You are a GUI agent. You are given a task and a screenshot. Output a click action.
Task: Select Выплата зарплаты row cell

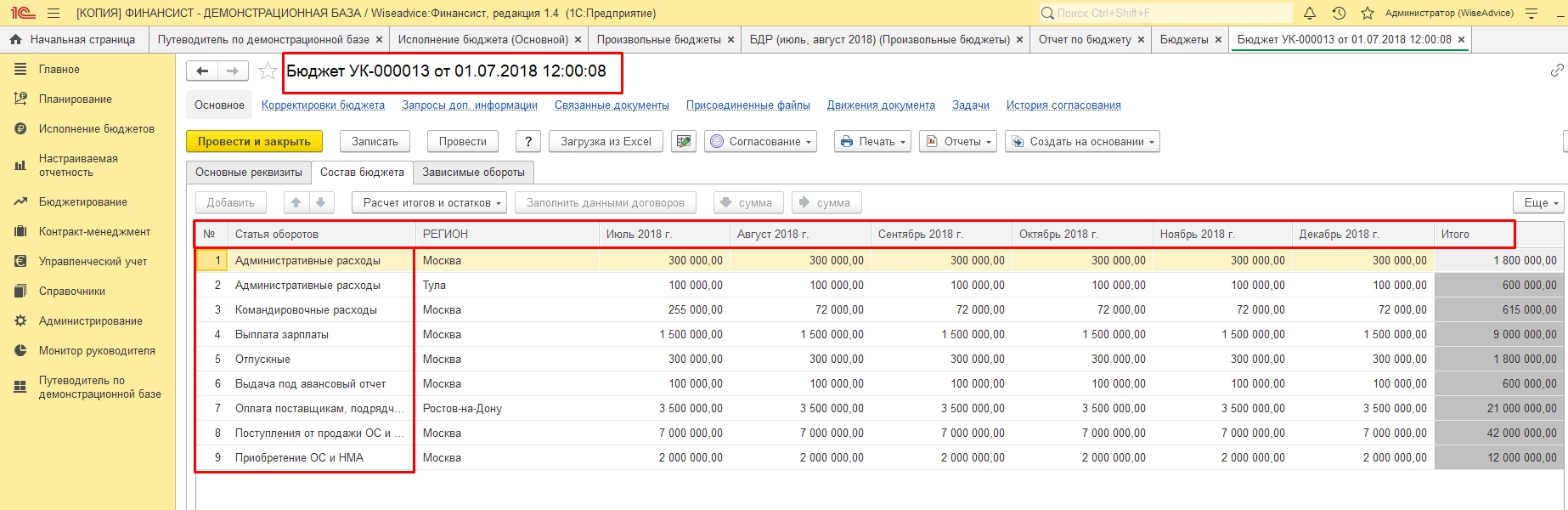click(322, 335)
